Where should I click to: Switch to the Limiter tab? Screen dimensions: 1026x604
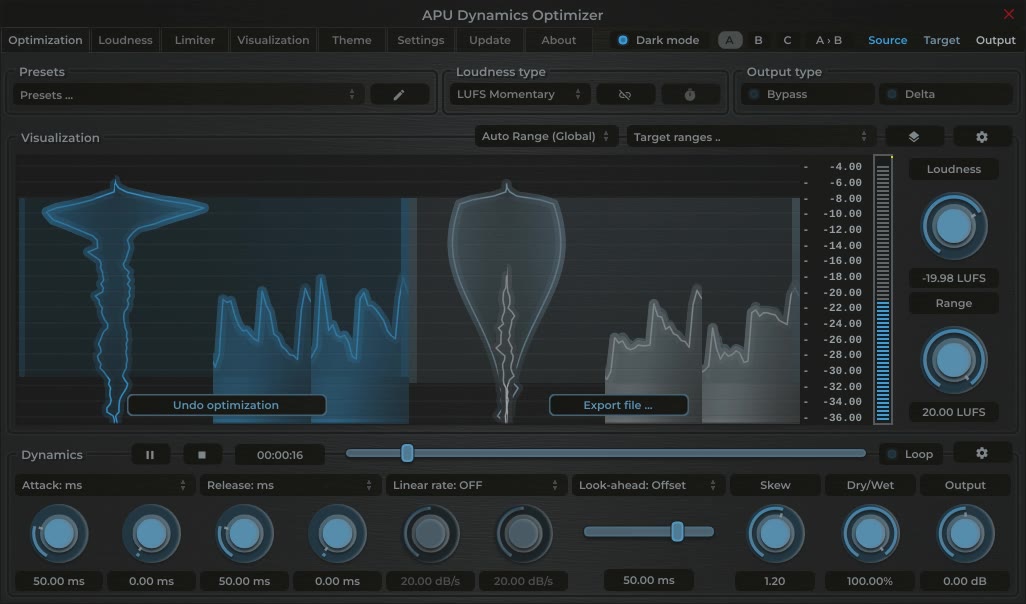(x=194, y=40)
